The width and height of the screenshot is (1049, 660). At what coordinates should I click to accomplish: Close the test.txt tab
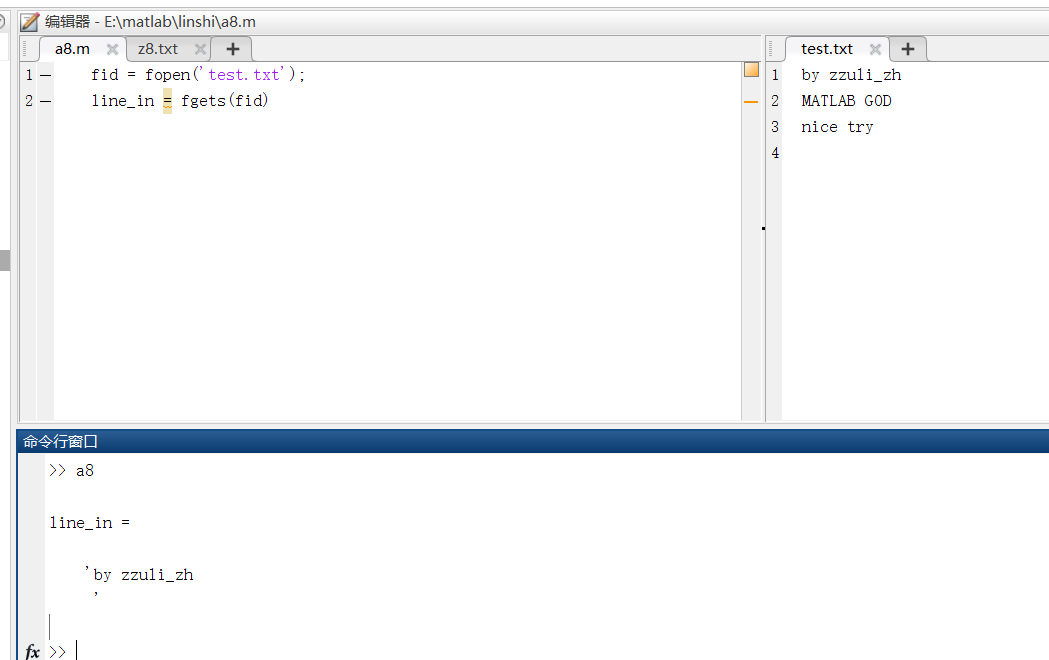point(875,49)
